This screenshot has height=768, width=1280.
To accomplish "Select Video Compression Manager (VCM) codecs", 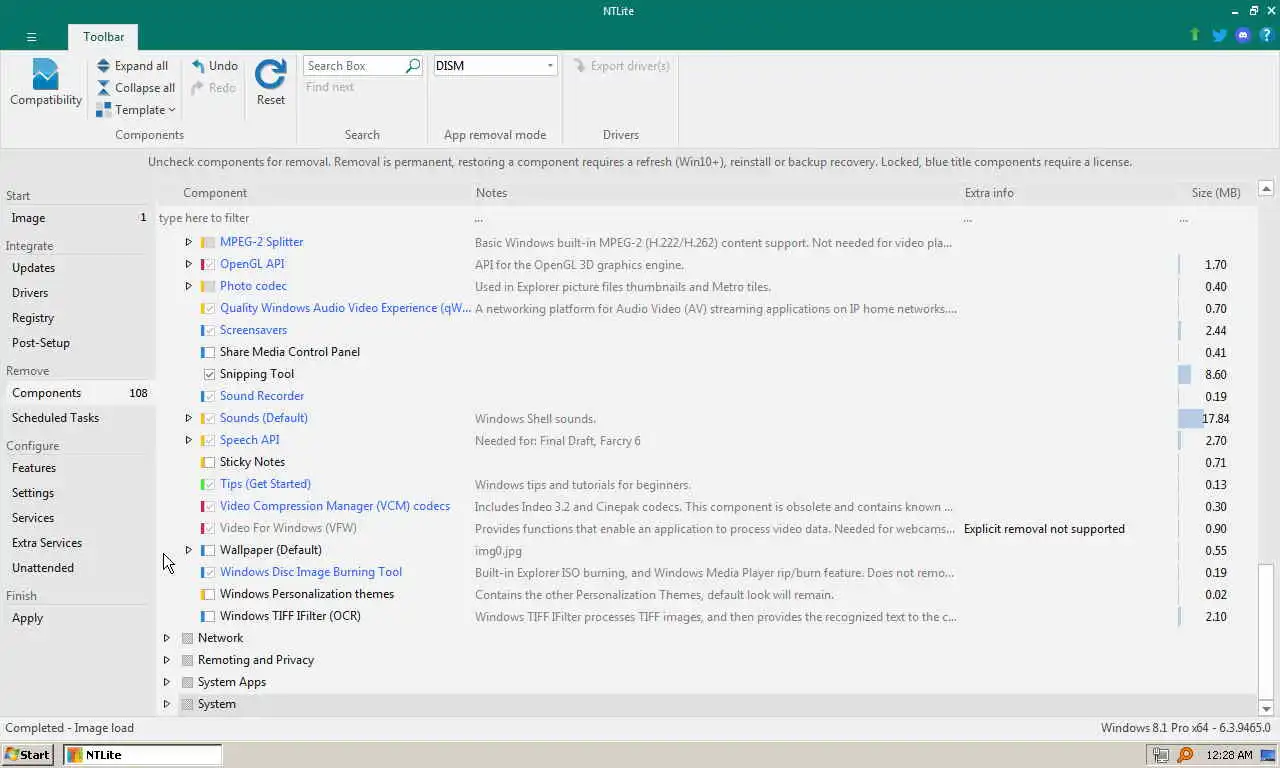I will [x=335, y=506].
